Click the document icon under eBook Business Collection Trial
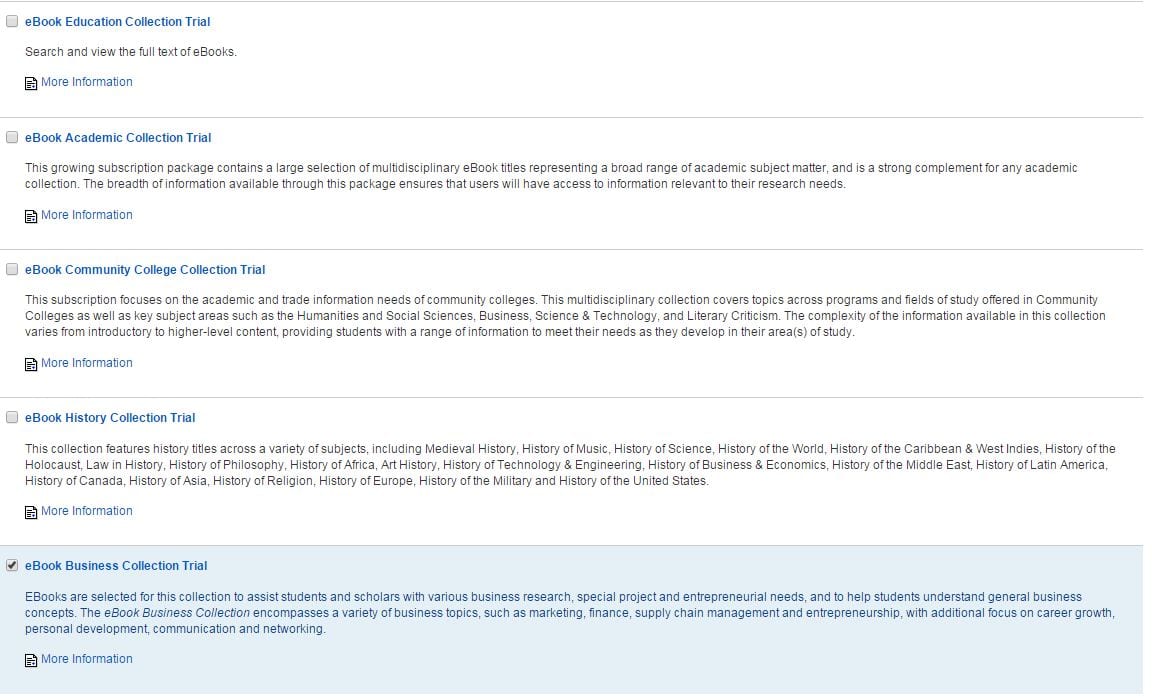Viewport: 1152px width, 700px height. (x=30, y=660)
